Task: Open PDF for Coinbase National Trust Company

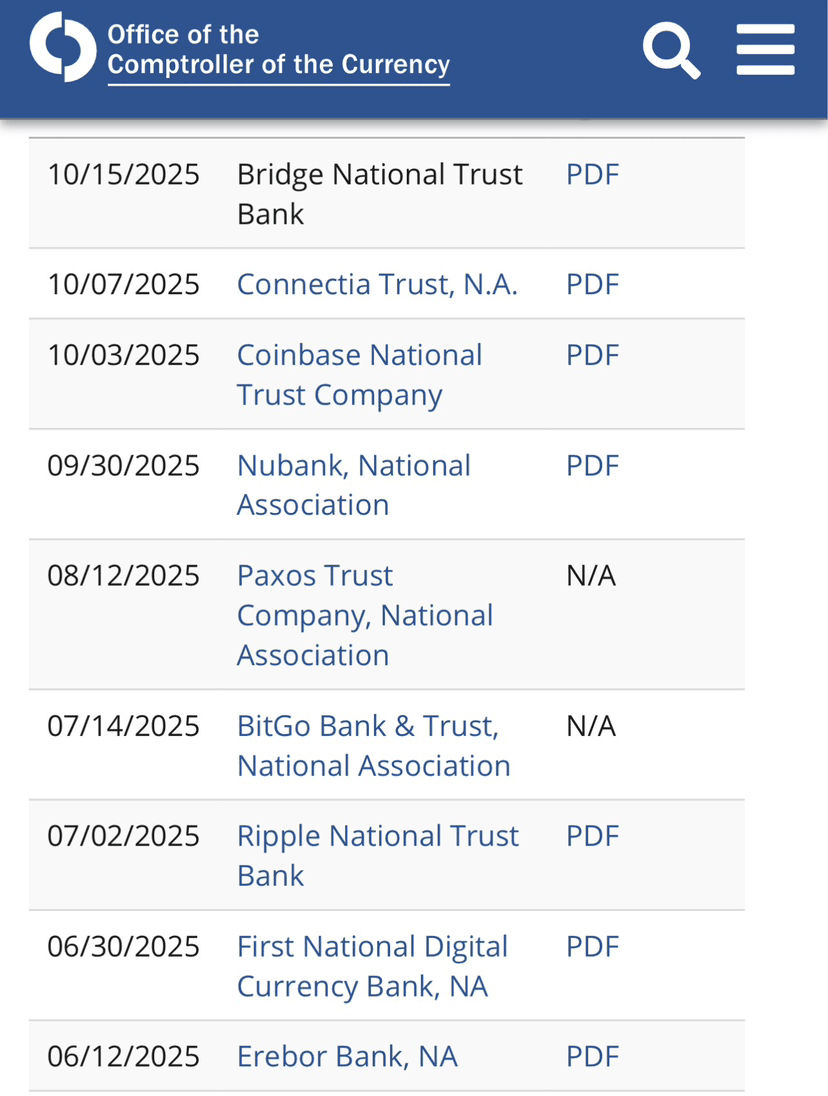Action: (x=593, y=355)
